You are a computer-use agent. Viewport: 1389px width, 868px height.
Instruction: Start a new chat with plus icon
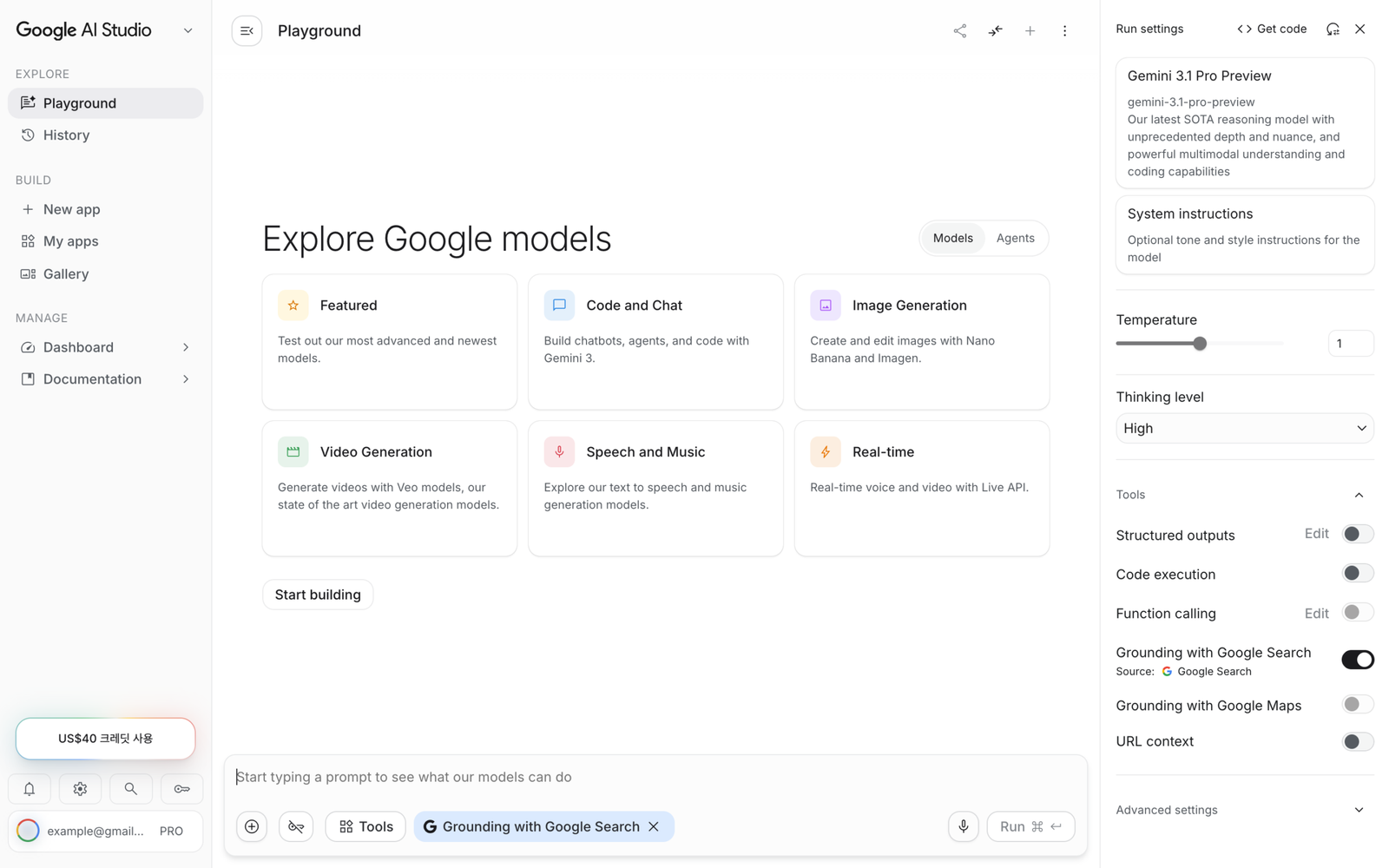tap(1030, 31)
